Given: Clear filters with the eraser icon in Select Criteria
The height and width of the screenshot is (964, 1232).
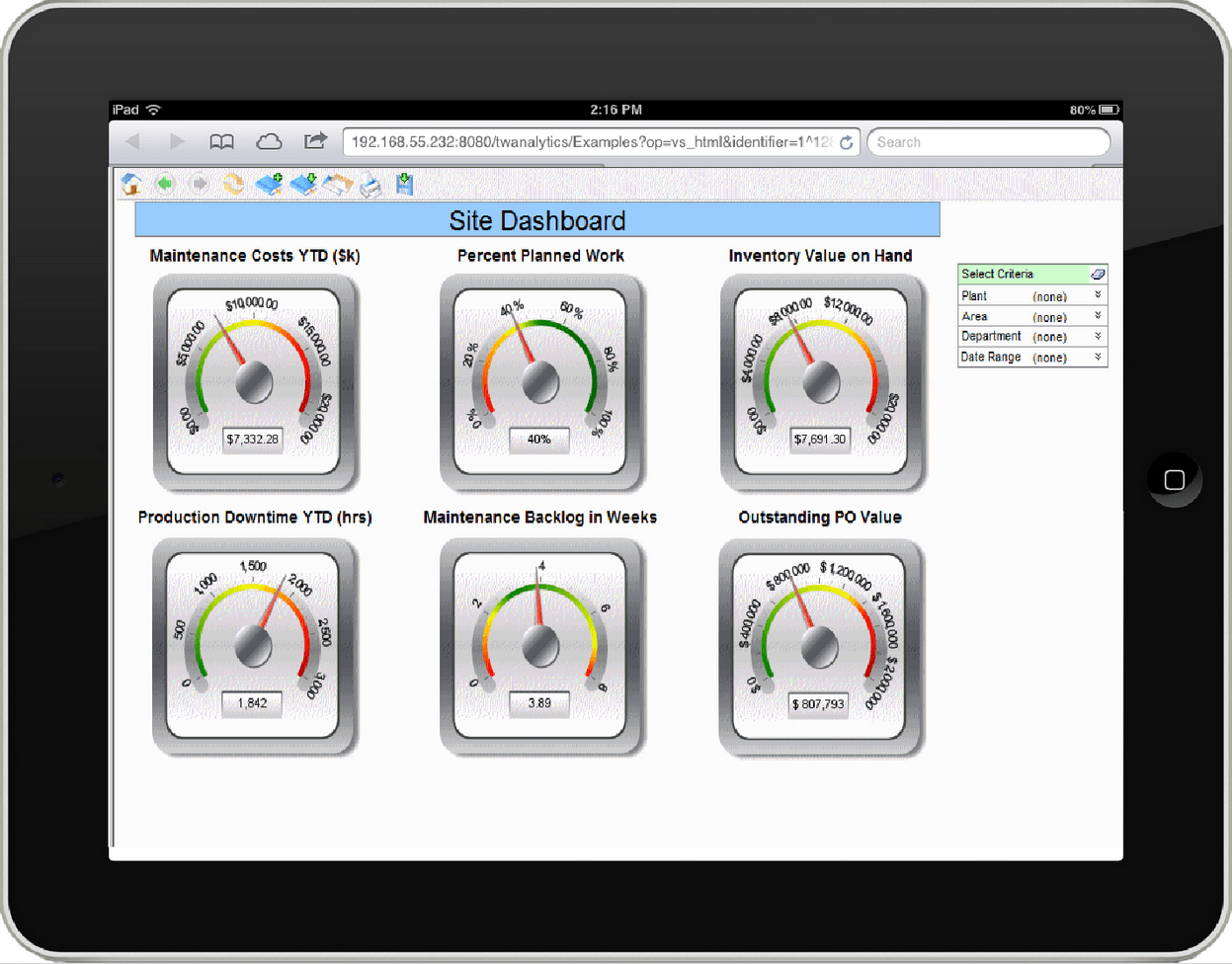Looking at the screenshot, I should click(1098, 274).
